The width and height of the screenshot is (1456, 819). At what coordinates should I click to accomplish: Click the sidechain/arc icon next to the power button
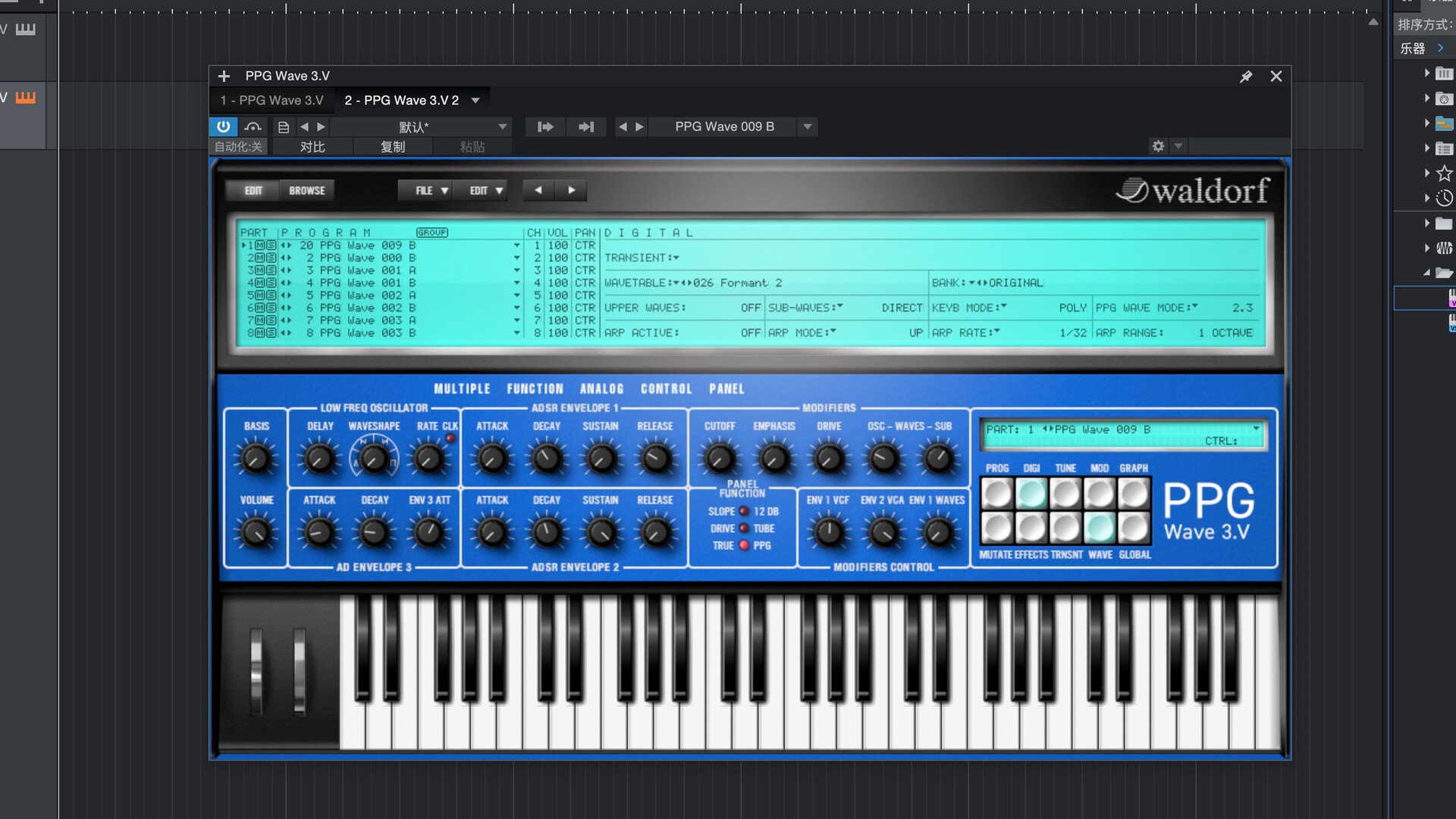pos(253,127)
